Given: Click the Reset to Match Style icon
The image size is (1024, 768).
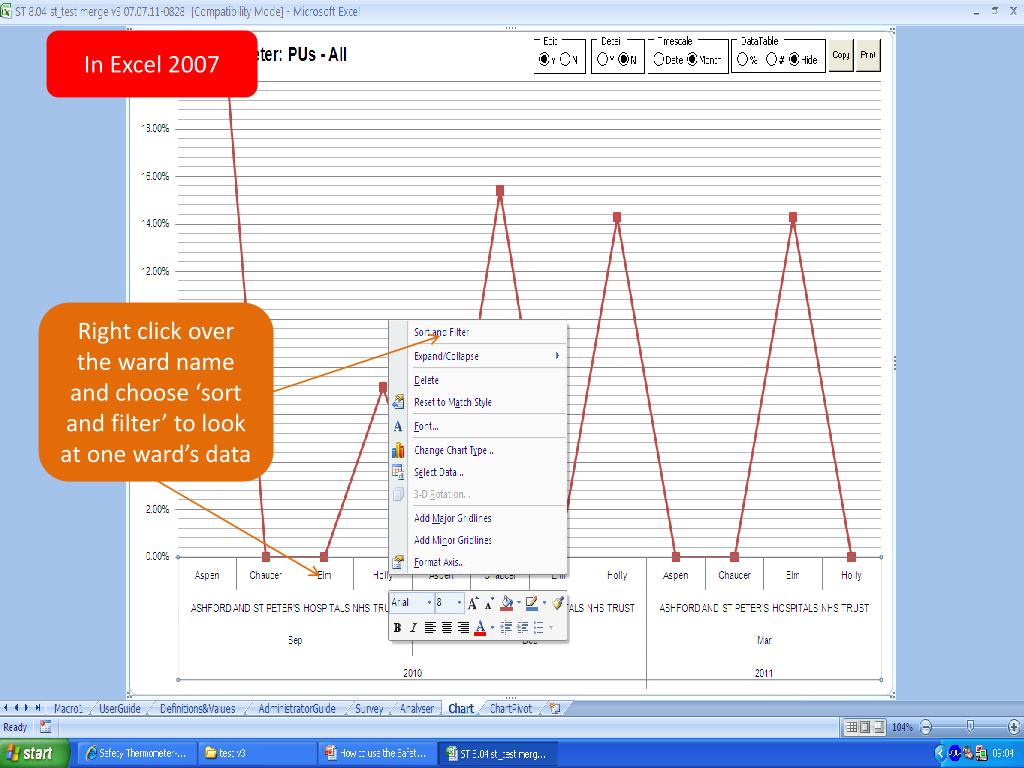Looking at the screenshot, I should 398,402.
